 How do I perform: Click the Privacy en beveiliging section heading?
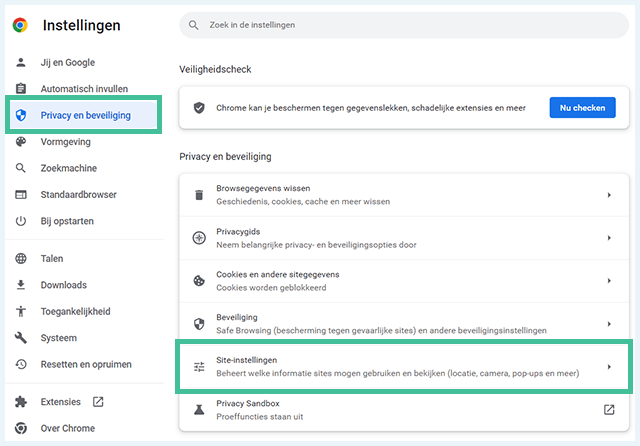click(225, 157)
